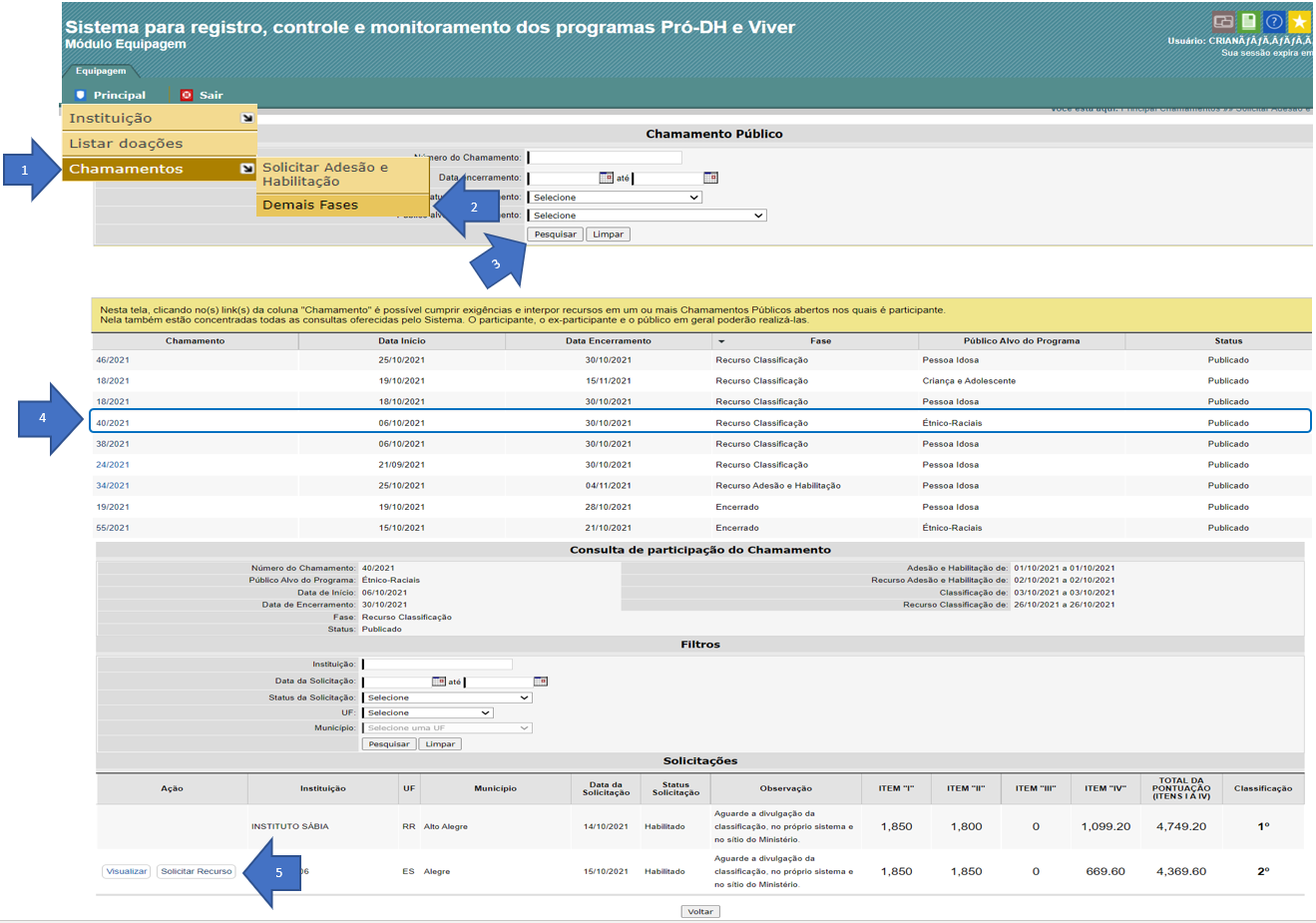Open Chamamento 40/2021 link in the table
This screenshot has width=1316, height=923.
click(x=113, y=423)
